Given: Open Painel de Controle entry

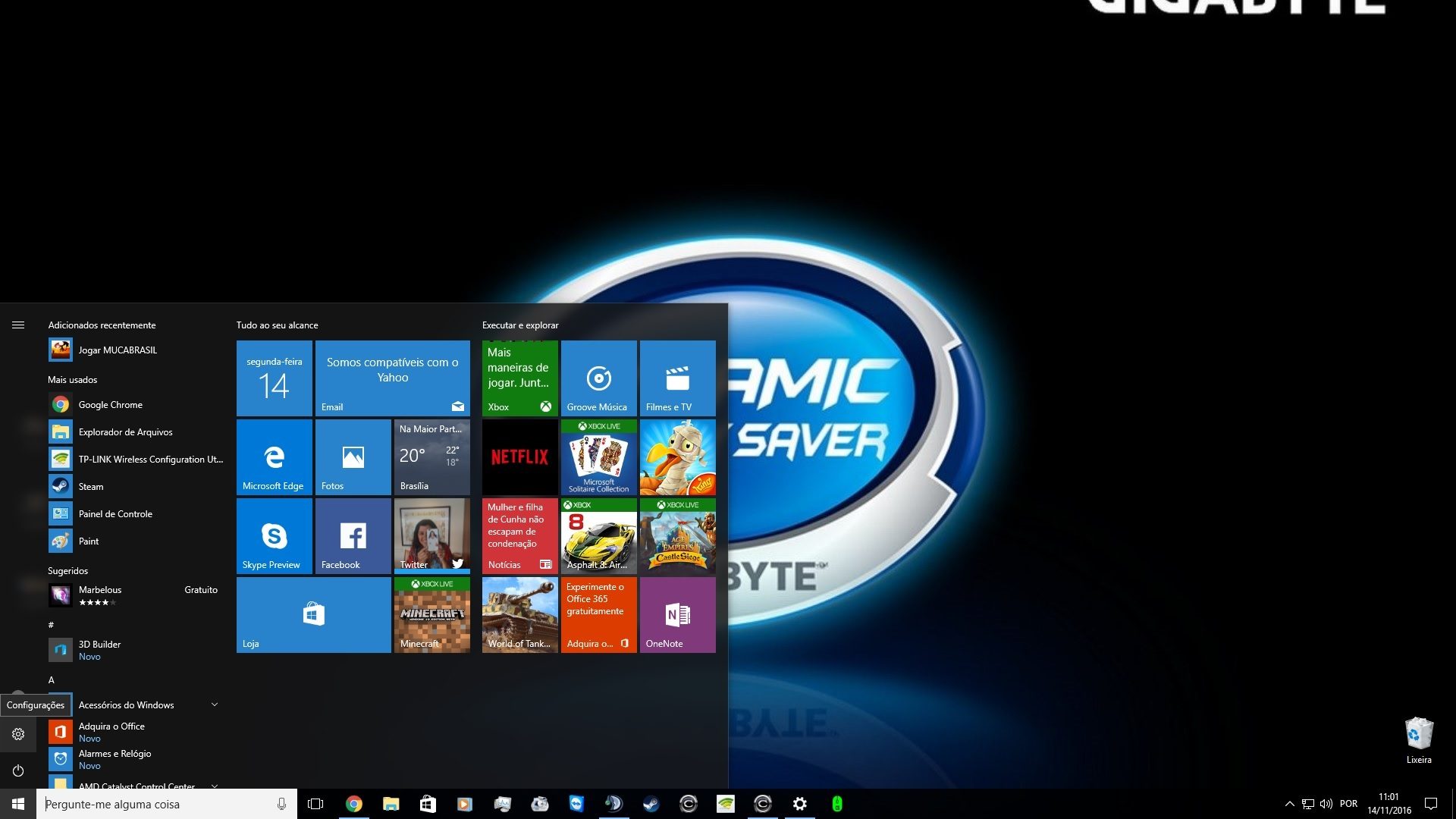Looking at the screenshot, I should click(136, 514).
